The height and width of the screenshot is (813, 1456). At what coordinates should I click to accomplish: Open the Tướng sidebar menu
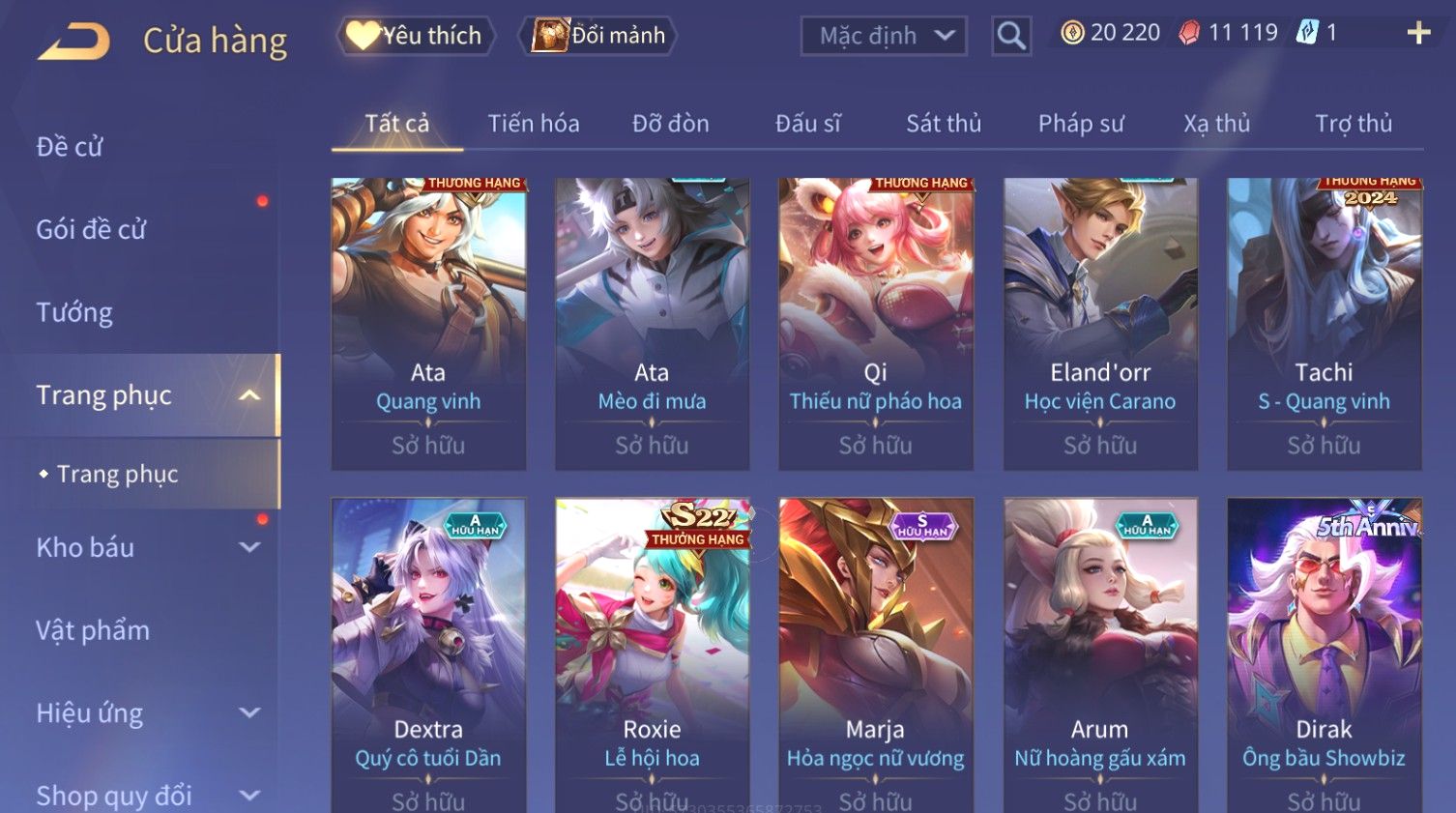click(74, 312)
